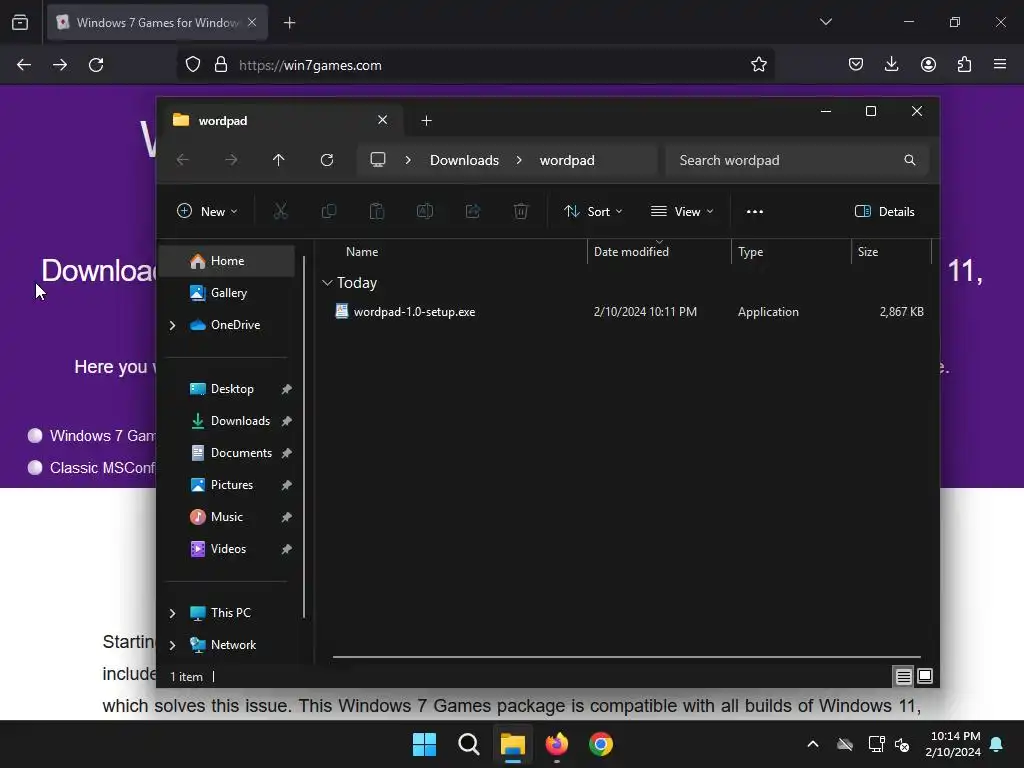Open Music from Quick access
Image resolution: width=1024 pixels, height=768 pixels.
pos(227,517)
